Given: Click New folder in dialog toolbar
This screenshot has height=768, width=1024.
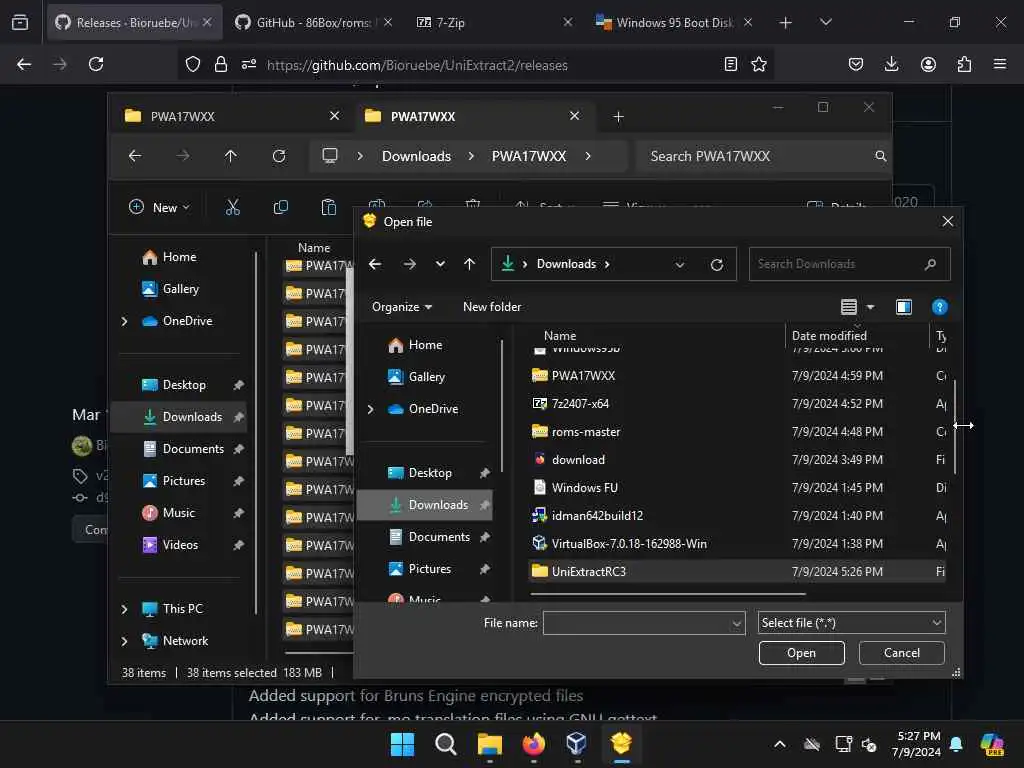Looking at the screenshot, I should [492, 307].
